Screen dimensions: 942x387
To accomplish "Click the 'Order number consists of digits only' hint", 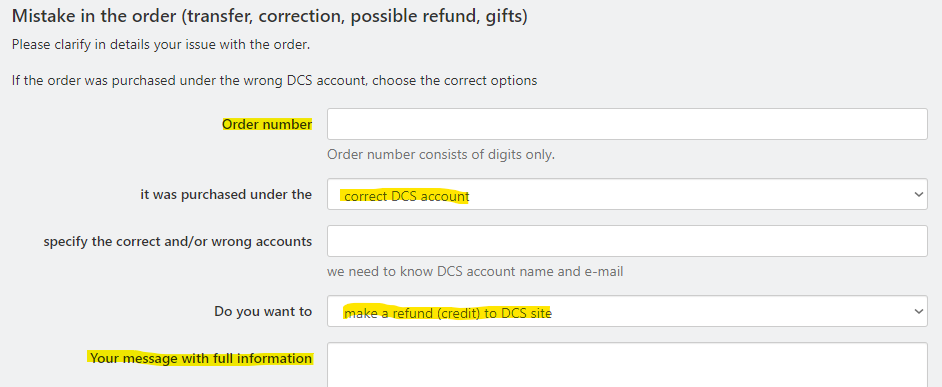I will coord(441,155).
